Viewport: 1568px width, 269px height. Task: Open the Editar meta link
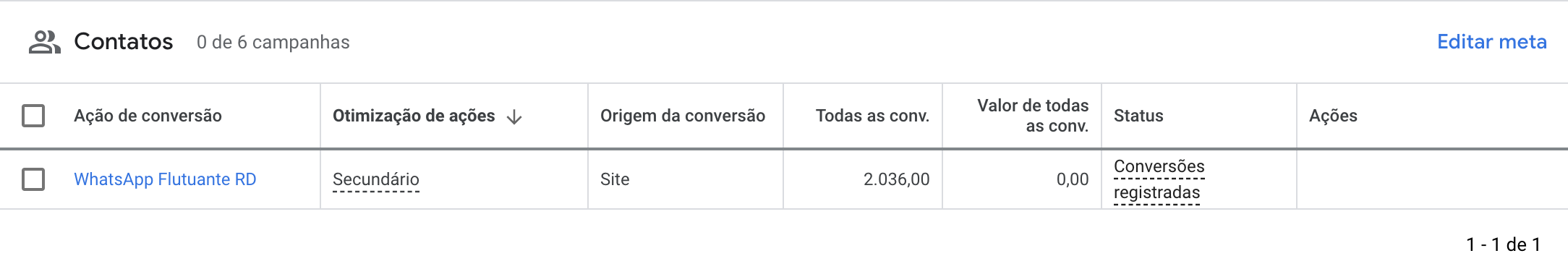click(1491, 42)
